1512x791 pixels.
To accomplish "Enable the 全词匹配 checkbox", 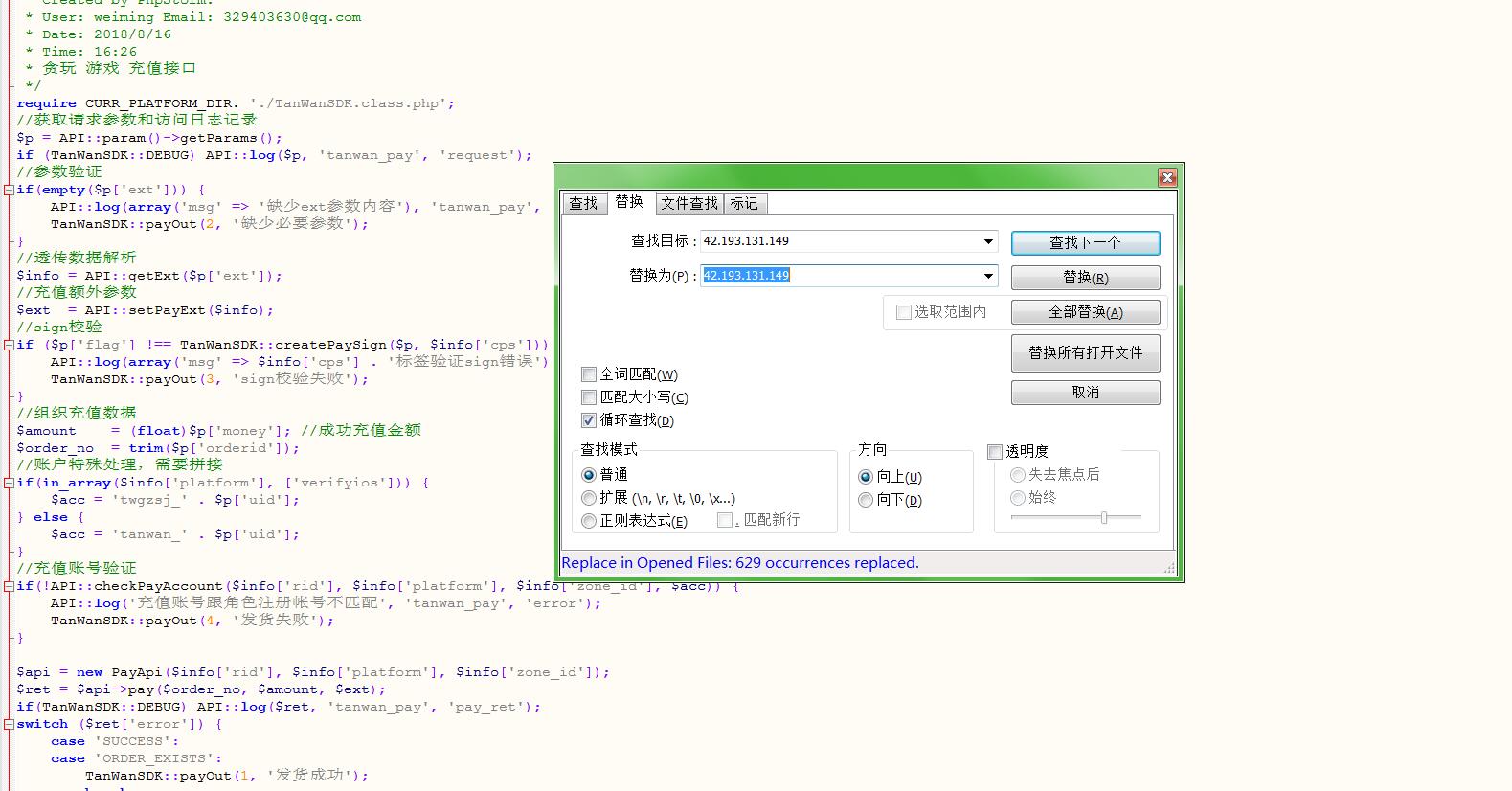I will tap(589, 374).
